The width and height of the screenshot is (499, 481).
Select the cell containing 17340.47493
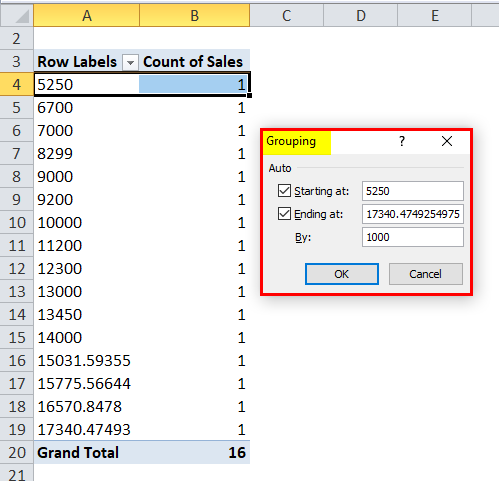[87, 430]
